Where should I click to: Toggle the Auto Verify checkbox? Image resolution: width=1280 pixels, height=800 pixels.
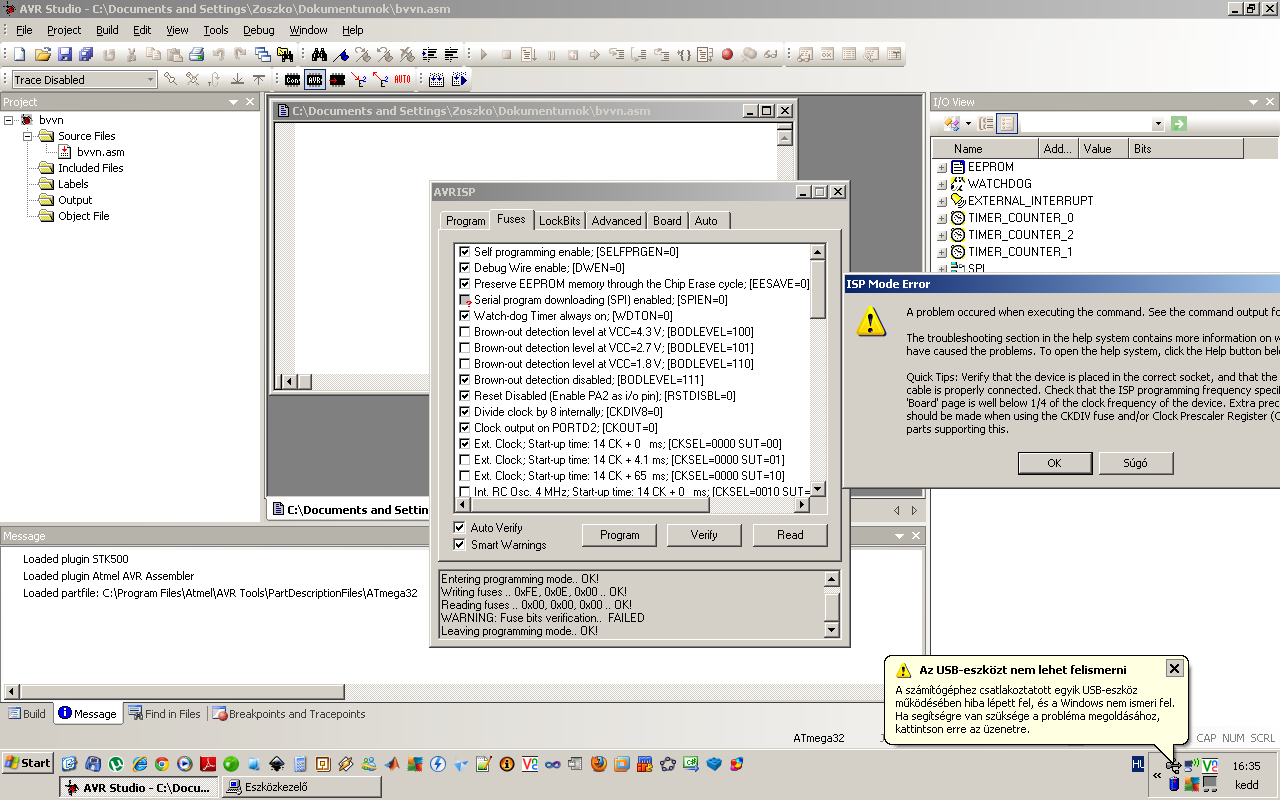460,527
